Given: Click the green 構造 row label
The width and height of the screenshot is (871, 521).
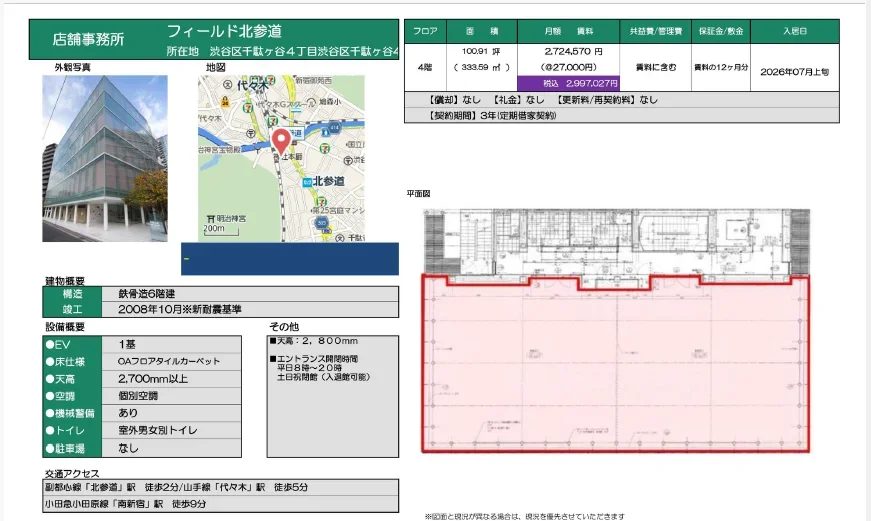Looking at the screenshot, I should [72, 294].
